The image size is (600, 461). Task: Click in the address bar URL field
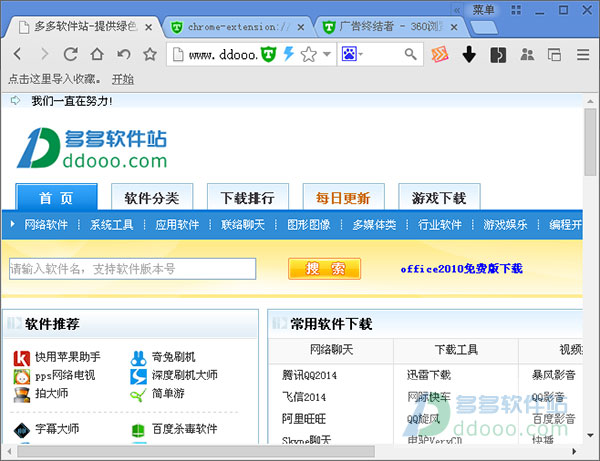(x=223, y=55)
